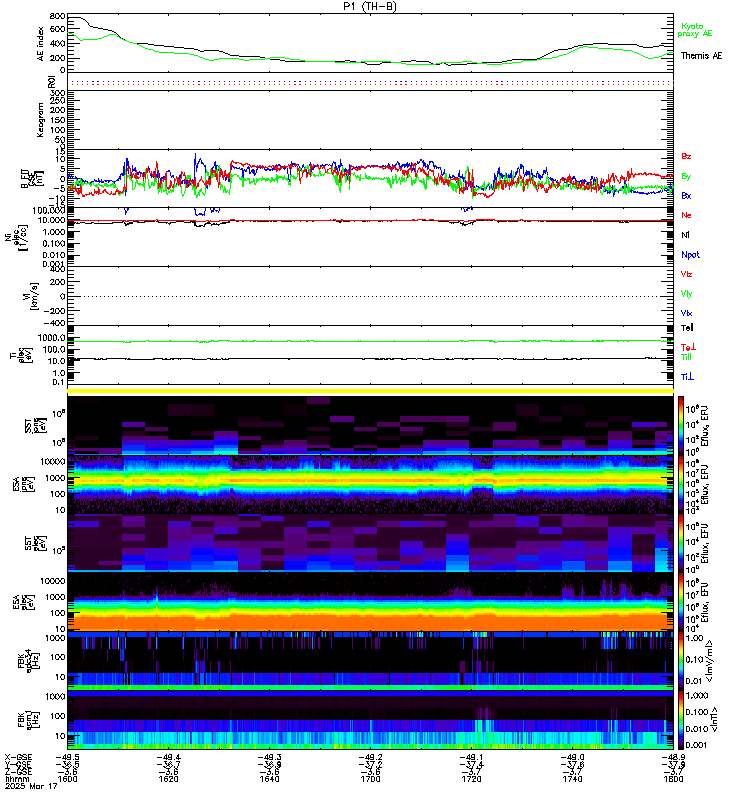Click the 1700 time tick label

click(370, 779)
